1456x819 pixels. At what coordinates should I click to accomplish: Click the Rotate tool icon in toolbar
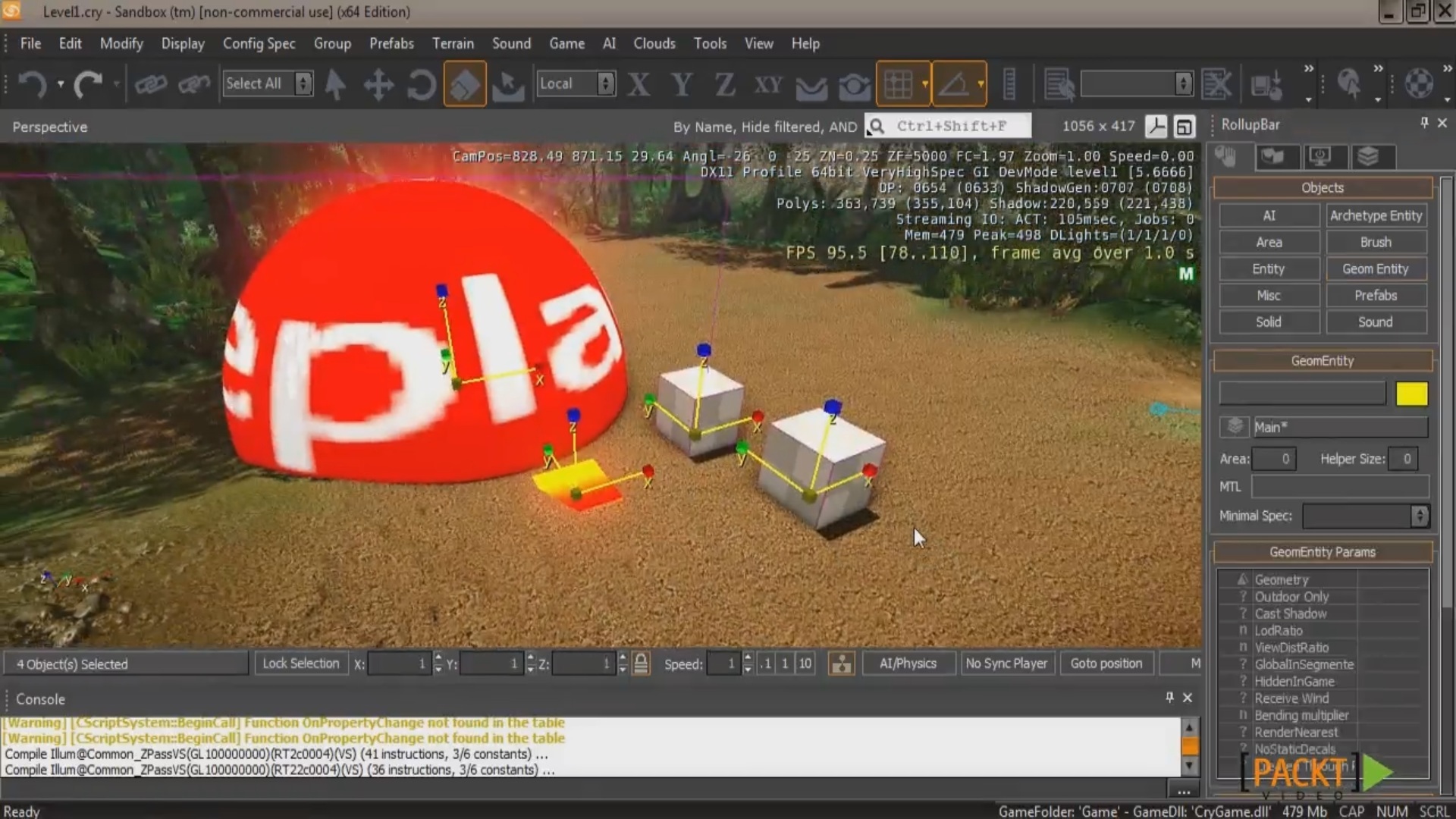coord(420,83)
